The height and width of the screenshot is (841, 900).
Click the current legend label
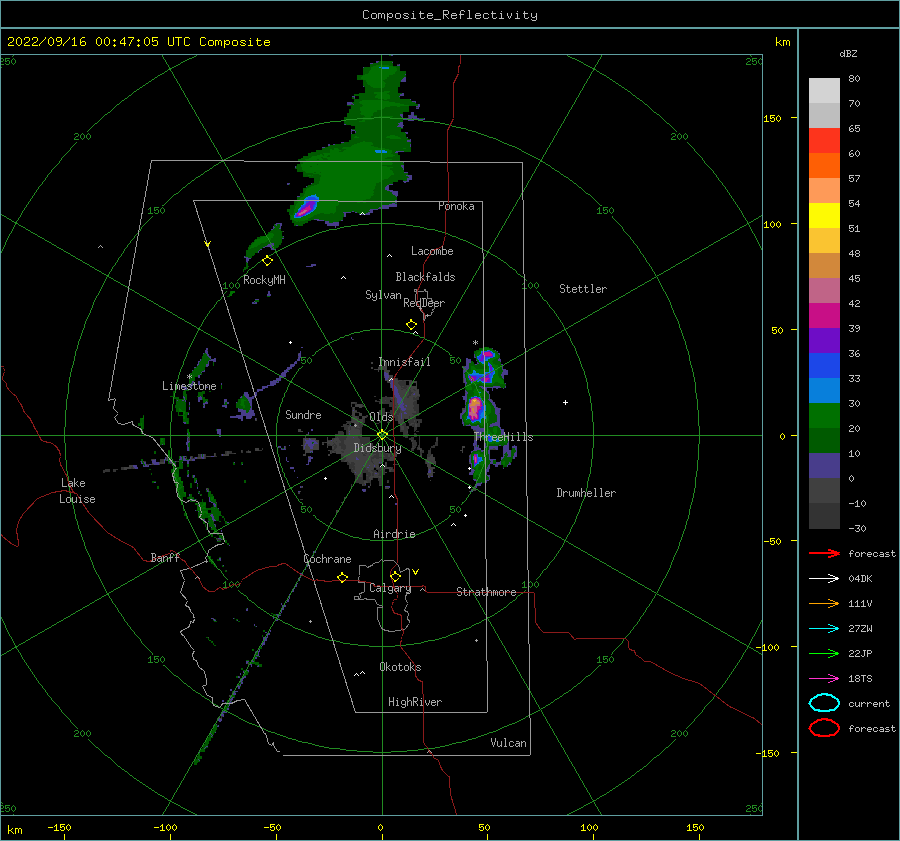869,703
